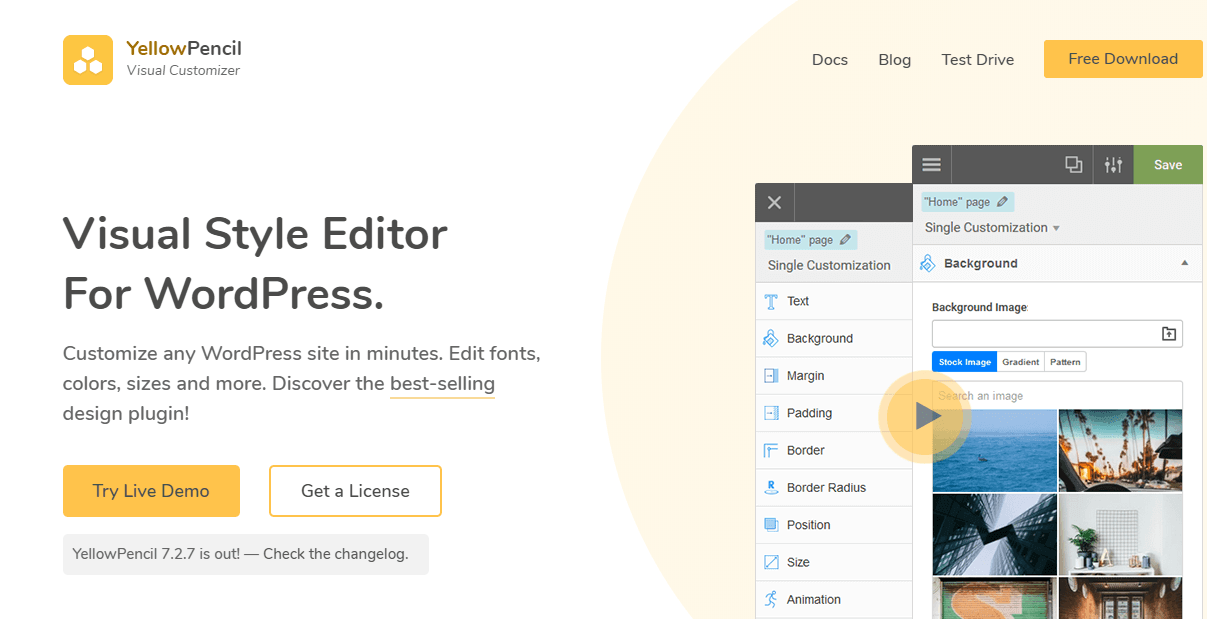The width and height of the screenshot is (1207, 619).
Task: Click the Try Live Demo button
Action: pyautogui.click(x=151, y=491)
